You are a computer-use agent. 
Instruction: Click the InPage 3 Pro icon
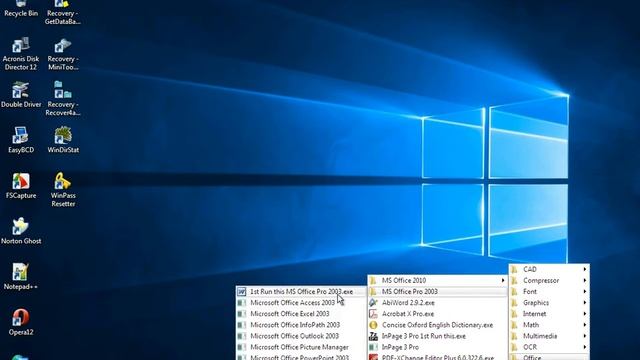373,347
